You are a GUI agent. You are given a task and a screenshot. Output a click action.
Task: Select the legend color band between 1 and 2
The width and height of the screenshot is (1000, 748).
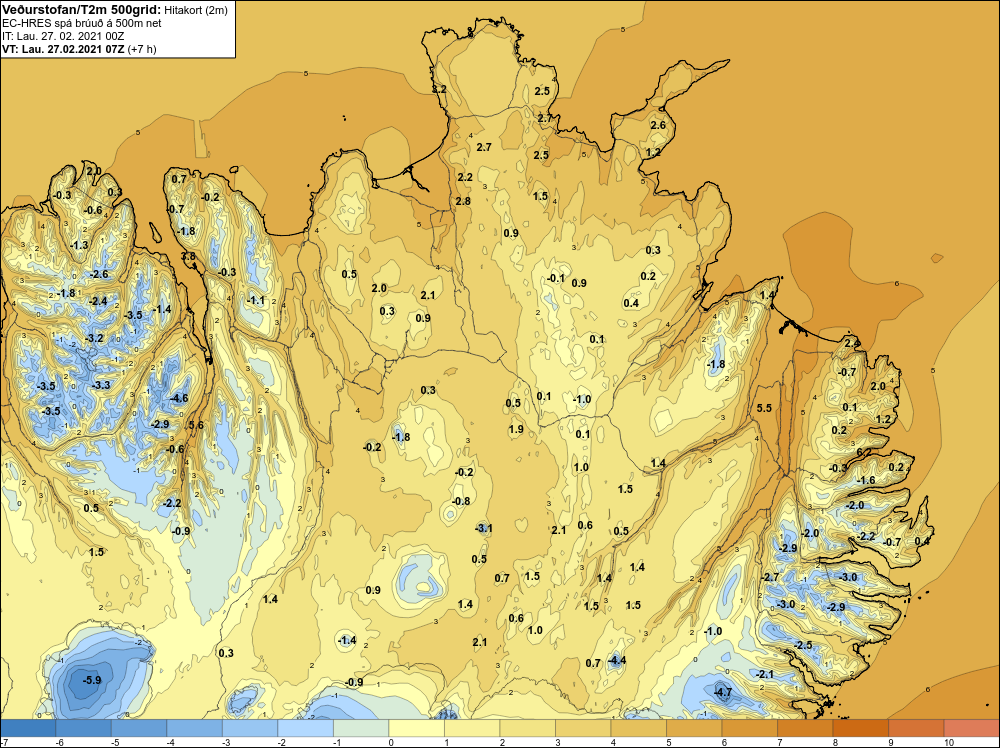click(472, 728)
